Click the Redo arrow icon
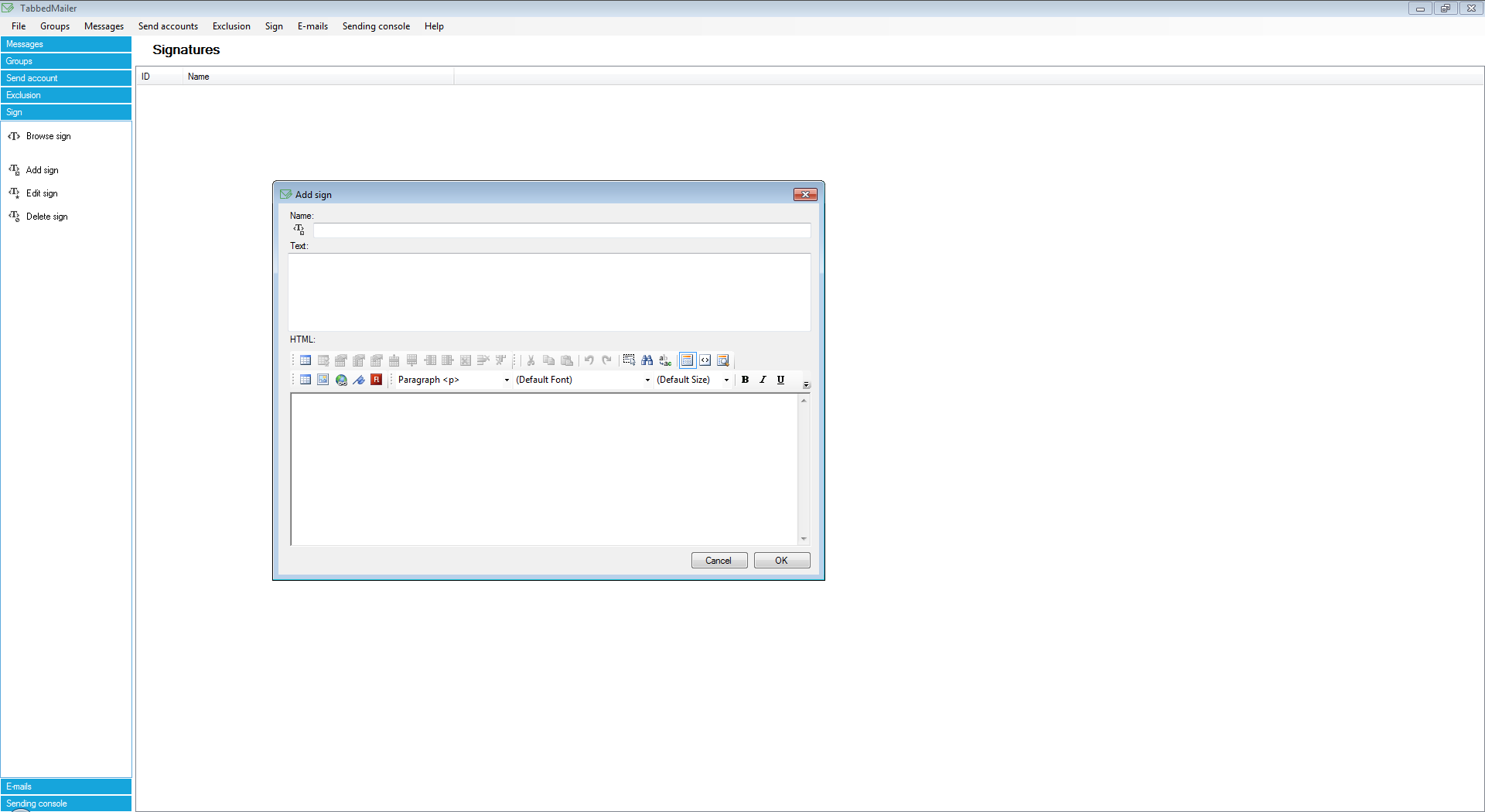The width and height of the screenshot is (1485, 812). coord(607,360)
